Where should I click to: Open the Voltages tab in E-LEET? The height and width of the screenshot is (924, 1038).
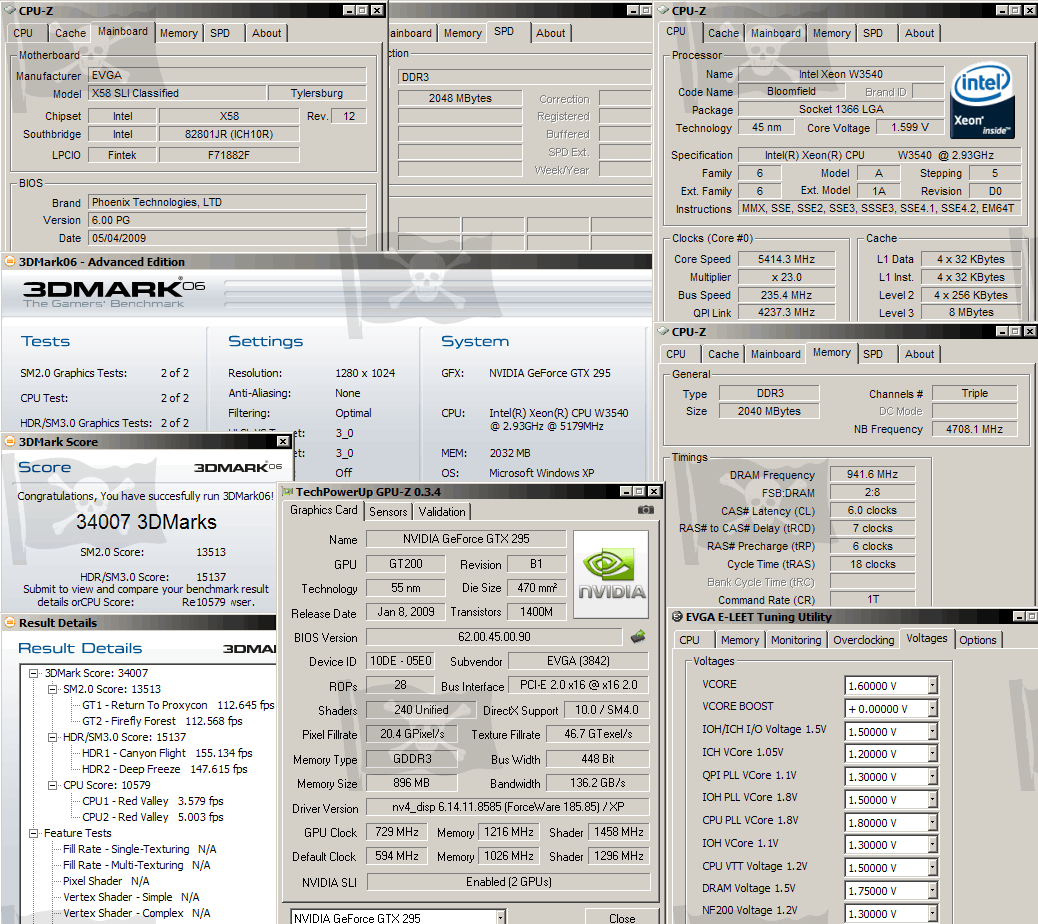click(926, 638)
